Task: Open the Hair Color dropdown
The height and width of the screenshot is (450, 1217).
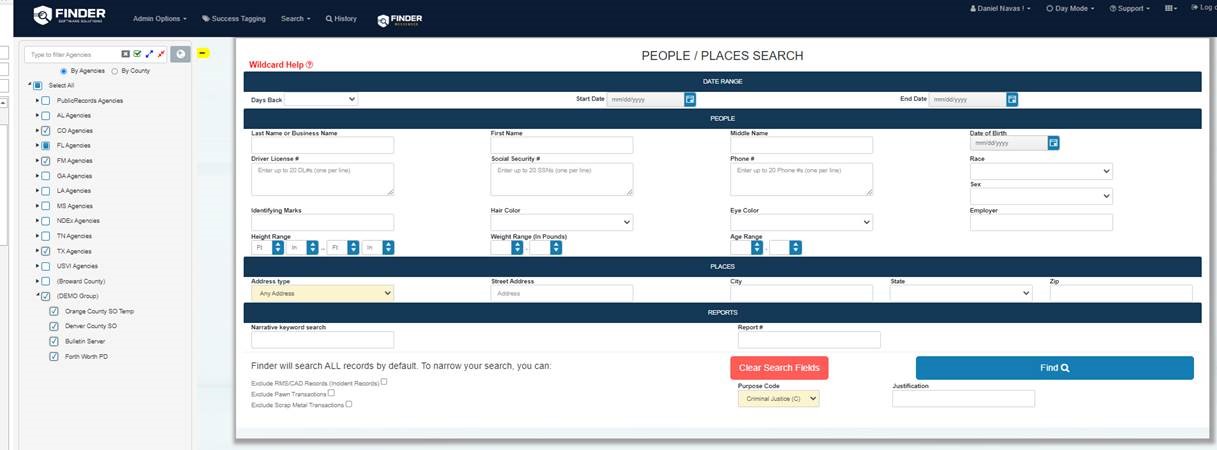Action: [562, 222]
